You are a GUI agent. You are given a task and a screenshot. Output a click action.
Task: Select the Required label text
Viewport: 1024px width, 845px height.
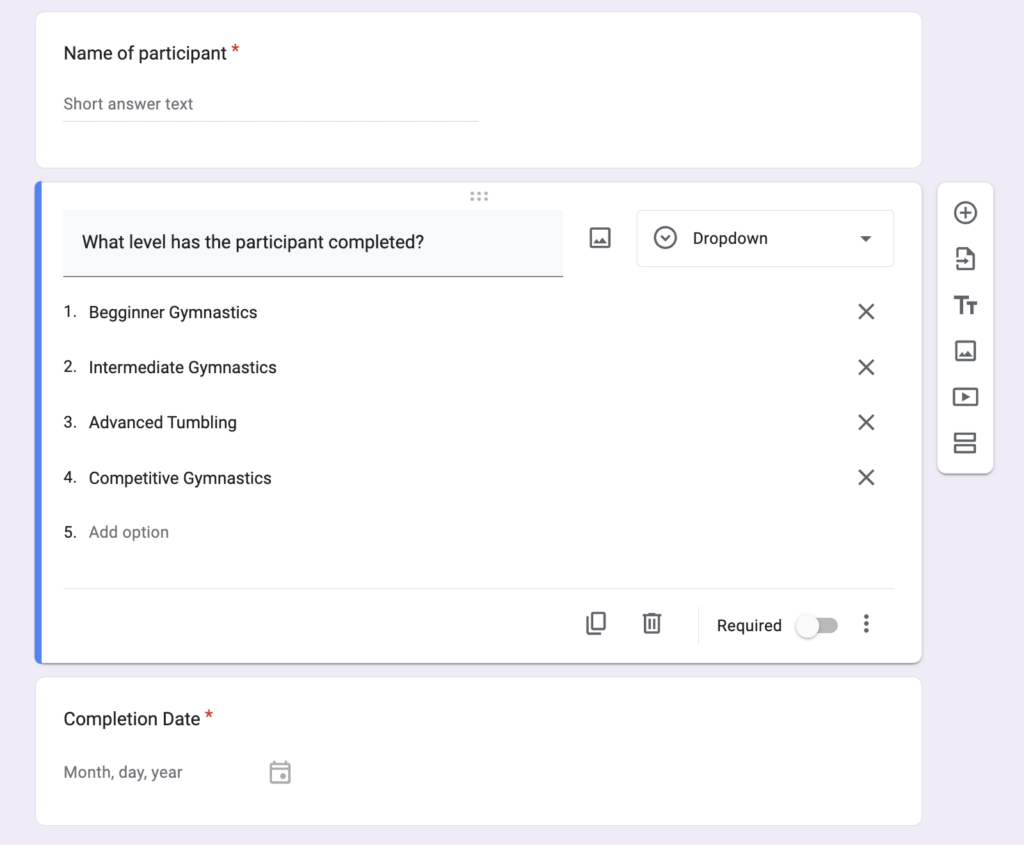pyautogui.click(x=749, y=625)
